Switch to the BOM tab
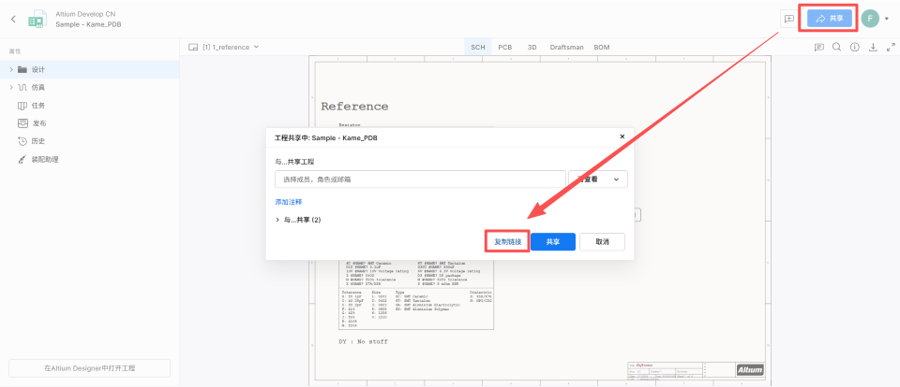The image size is (900, 387). click(602, 47)
